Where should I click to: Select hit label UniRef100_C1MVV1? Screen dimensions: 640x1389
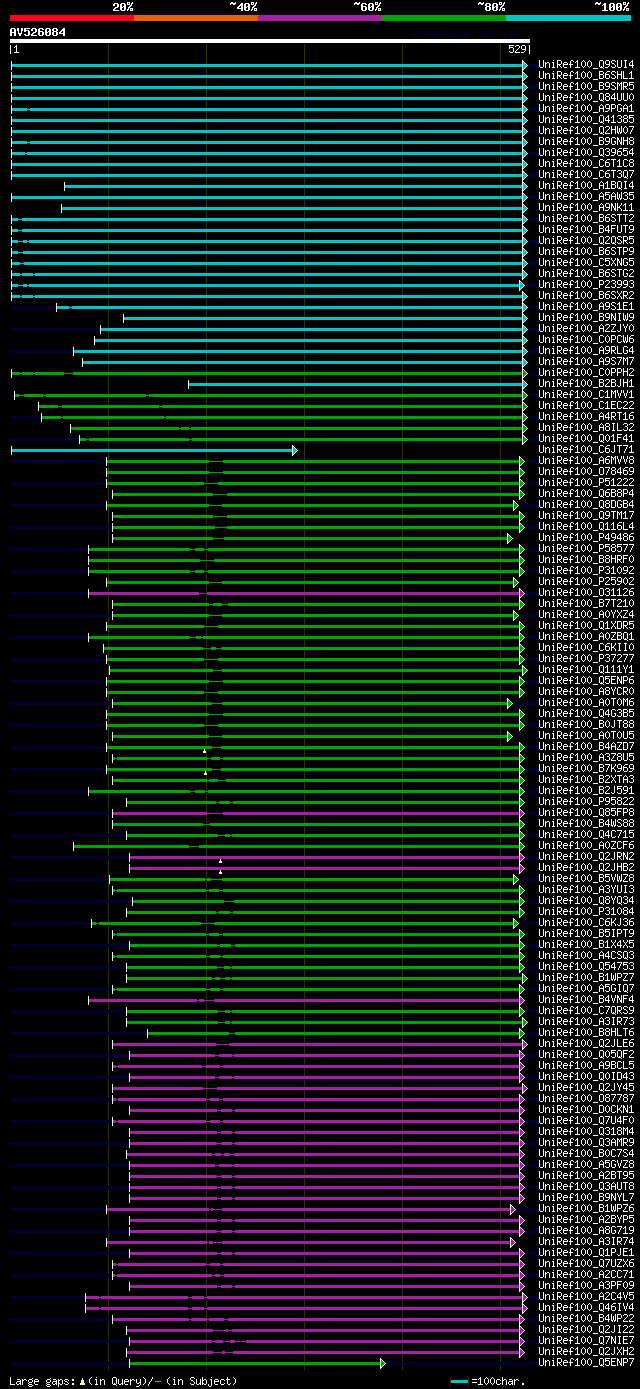586,394
